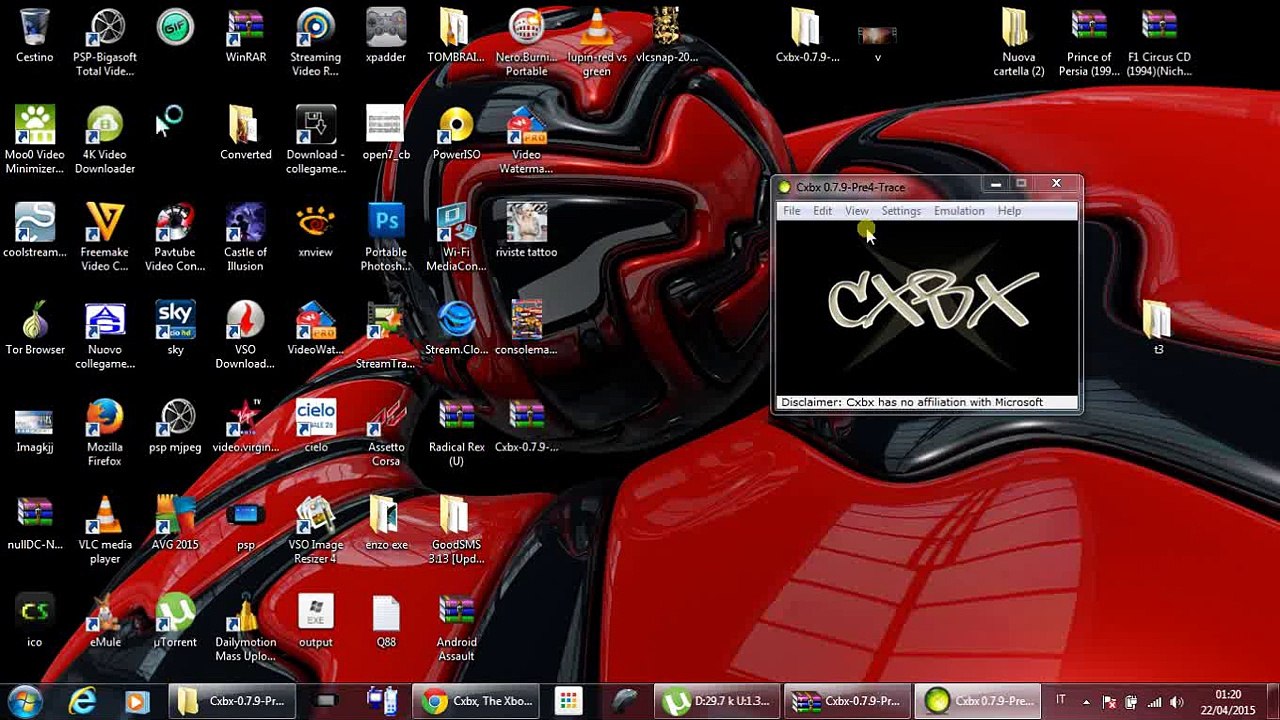1280x720 pixels.
Task: Select the Moo0 Video Minimizer icon
Action: coord(35,141)
